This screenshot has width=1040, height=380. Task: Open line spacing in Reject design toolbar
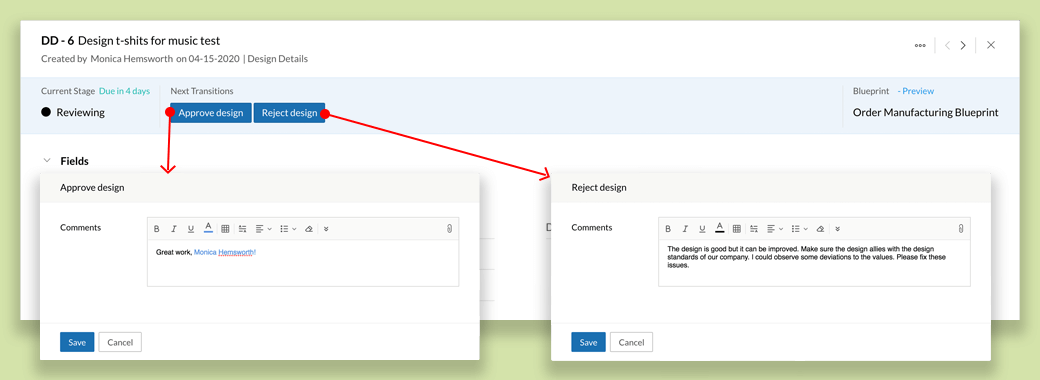tap(754, 229)
